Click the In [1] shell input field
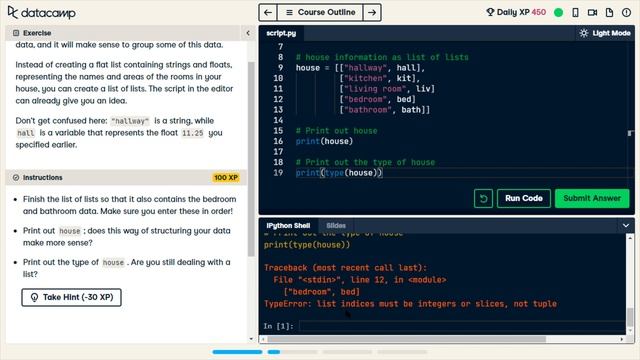Viewport: 640px width, 360px height. point(461,326)
